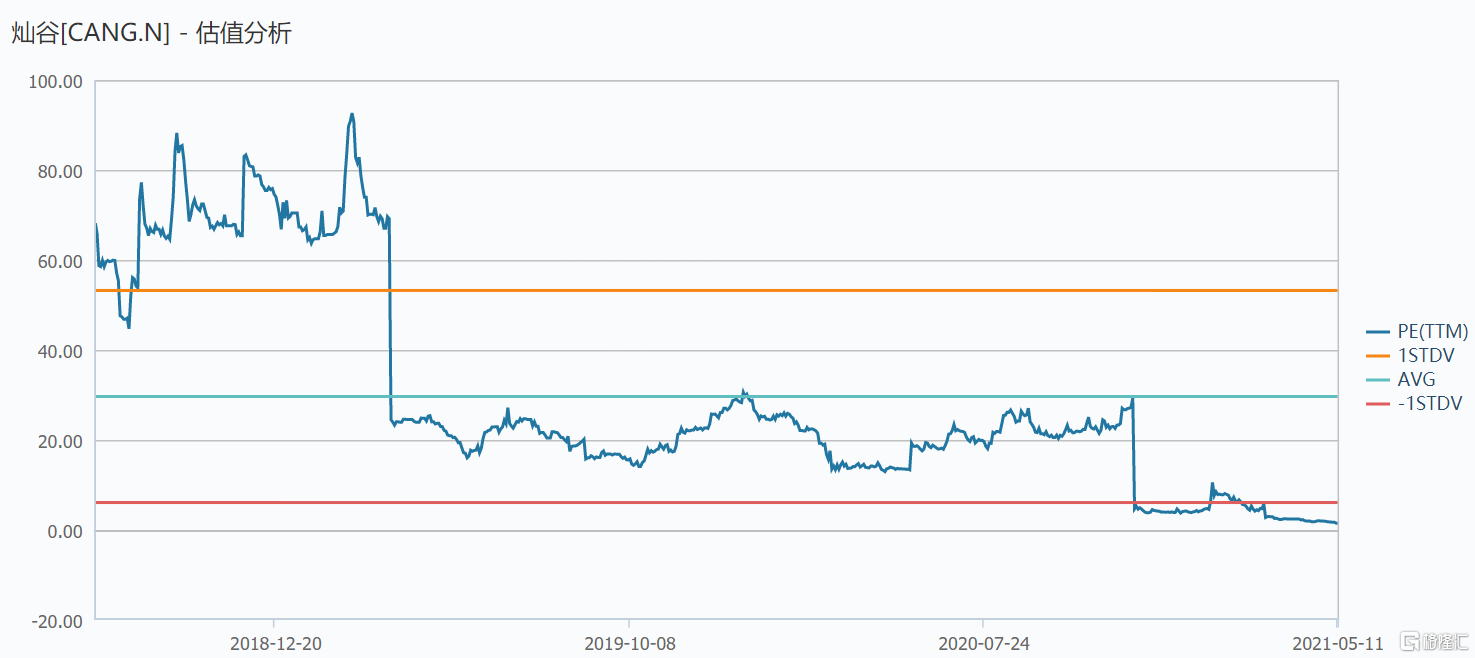Click the 2020-07-24 x-axis date

[x=984, y=643]
